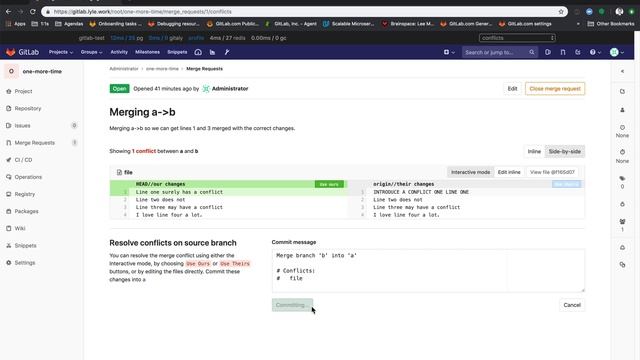The height and width of the screenshot is (360, 640).
Task: Click the lock icon in right sidebar
Action: (622, 204)
